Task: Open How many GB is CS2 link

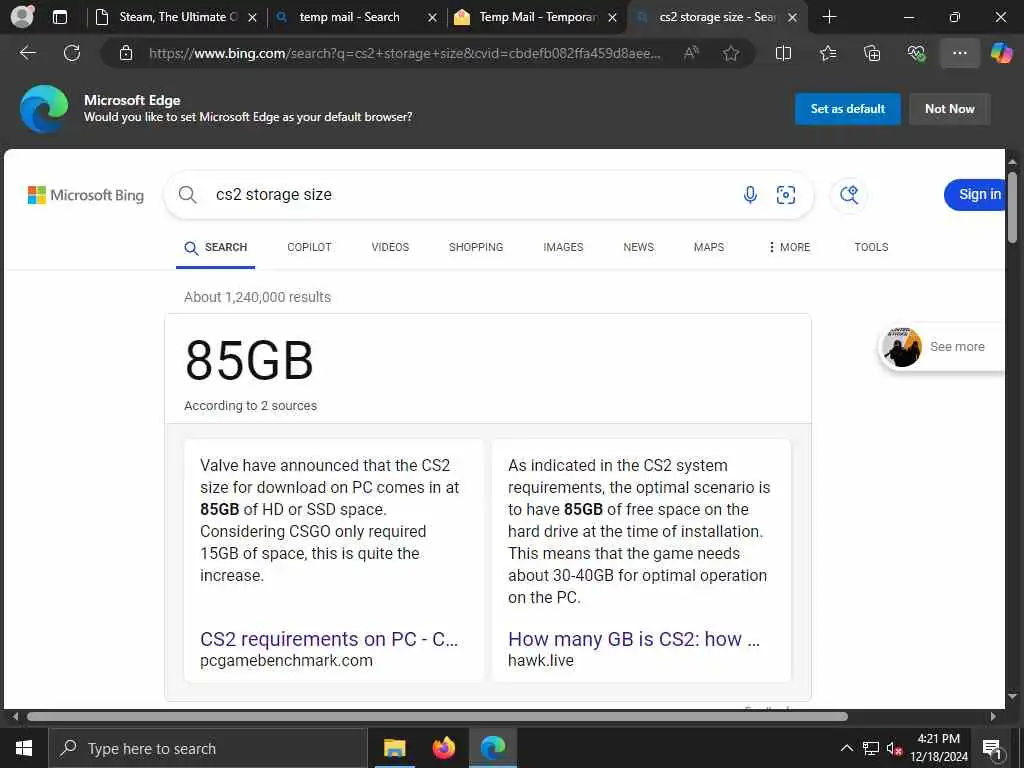Action: pos(634,639)
